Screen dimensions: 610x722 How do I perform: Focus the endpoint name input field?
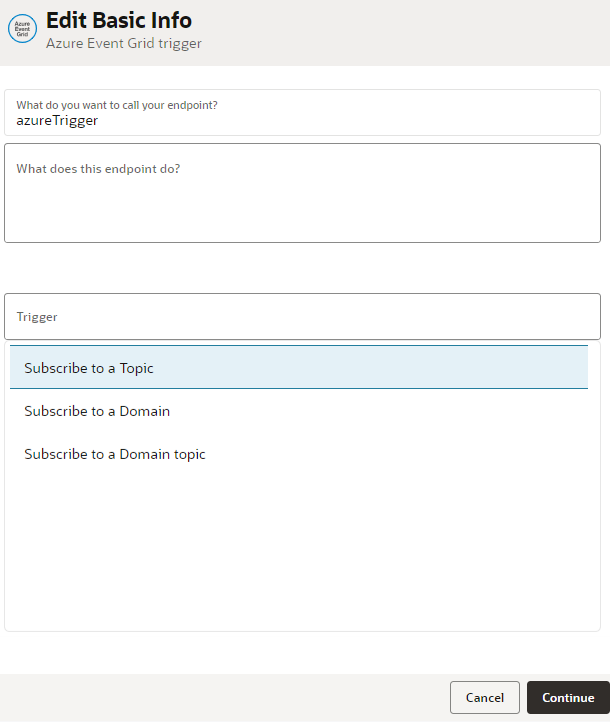[x=302, y=121]
